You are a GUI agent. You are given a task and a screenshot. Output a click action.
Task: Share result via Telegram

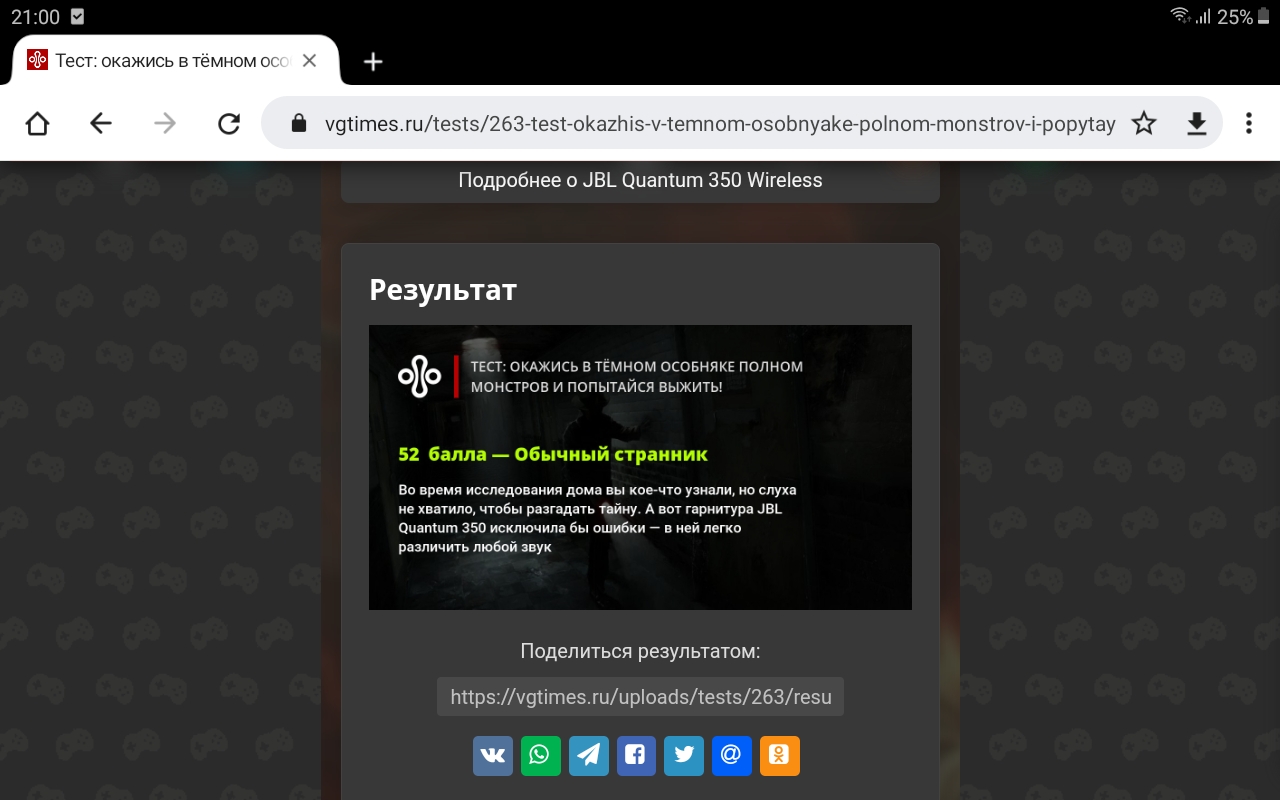click(x=588, y=755)
